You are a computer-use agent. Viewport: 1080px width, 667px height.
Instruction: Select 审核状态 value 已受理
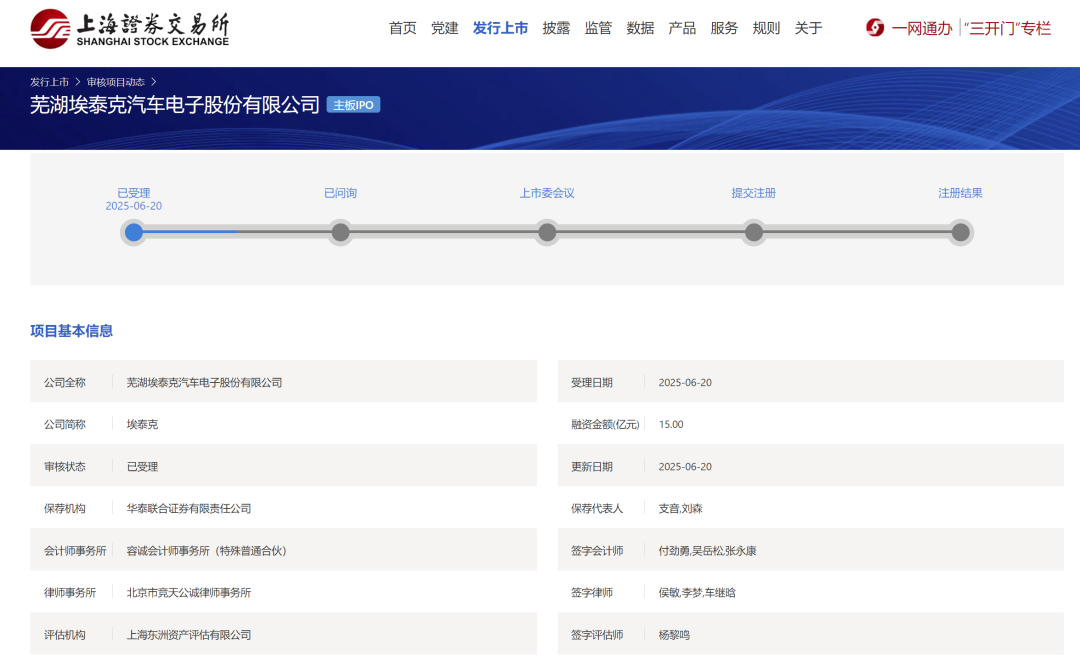143,466
